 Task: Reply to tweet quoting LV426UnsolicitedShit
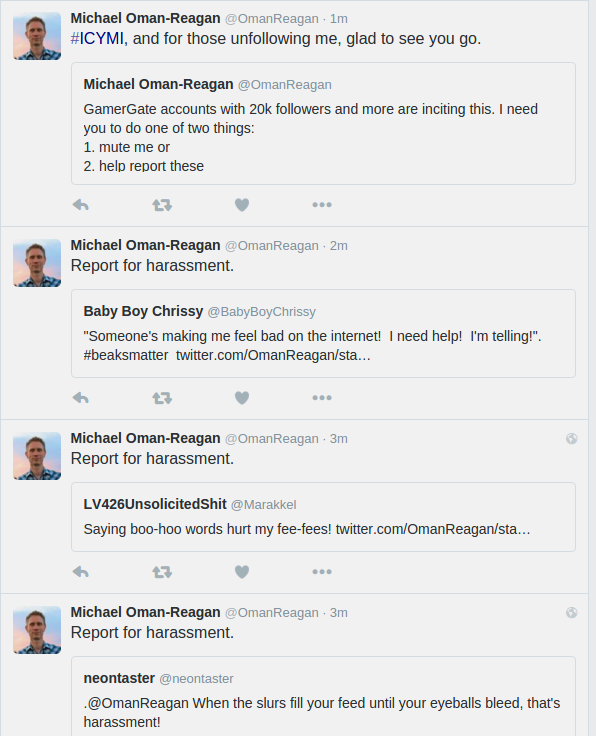click(81, 572)
